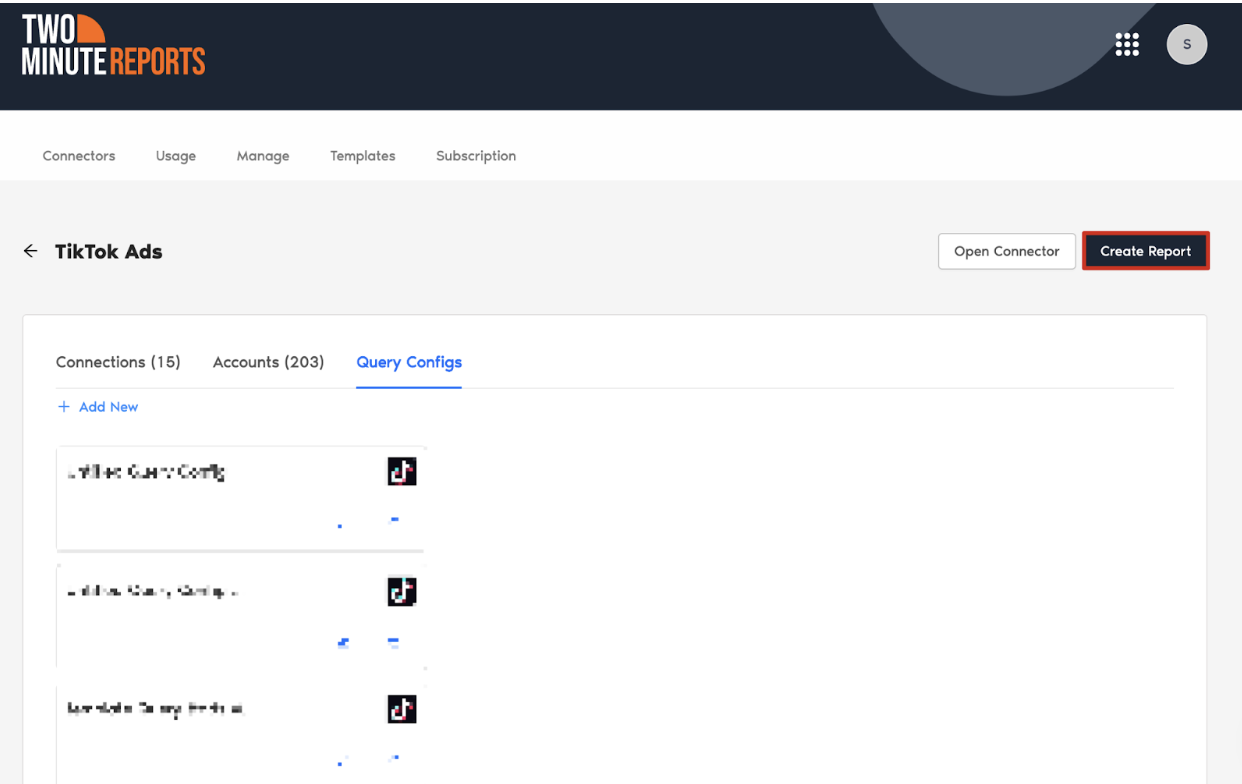Click the Open Connector button
The image size is (1242, 784).
coord(1007,251)
